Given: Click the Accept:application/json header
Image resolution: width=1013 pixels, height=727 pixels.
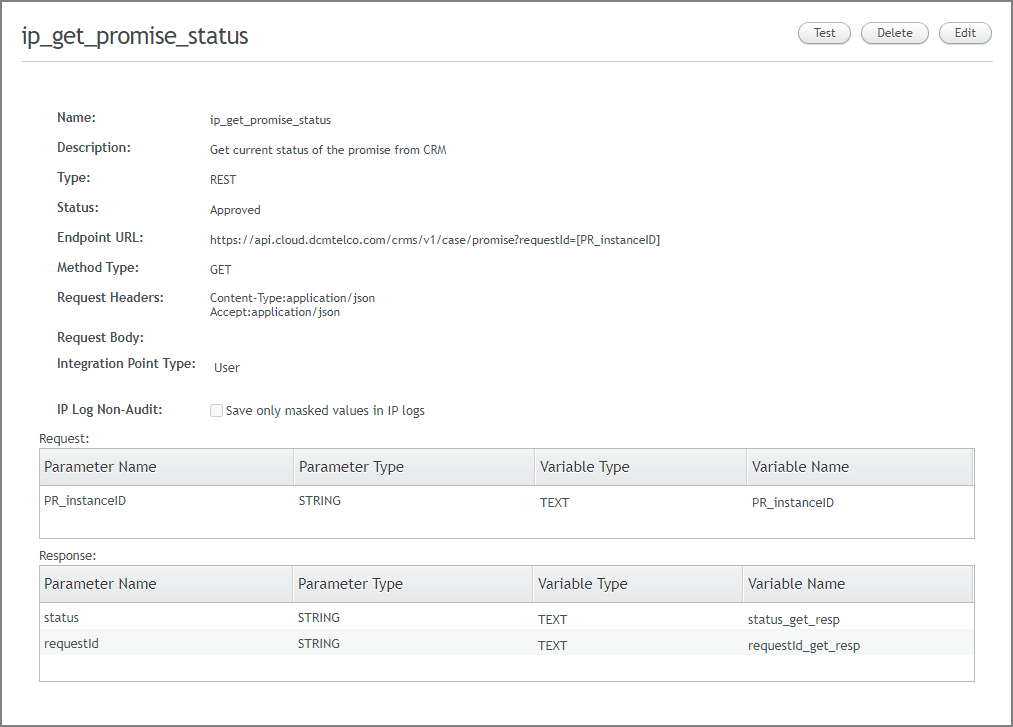Looking at the screenshot, I should [x=275, y=312].
